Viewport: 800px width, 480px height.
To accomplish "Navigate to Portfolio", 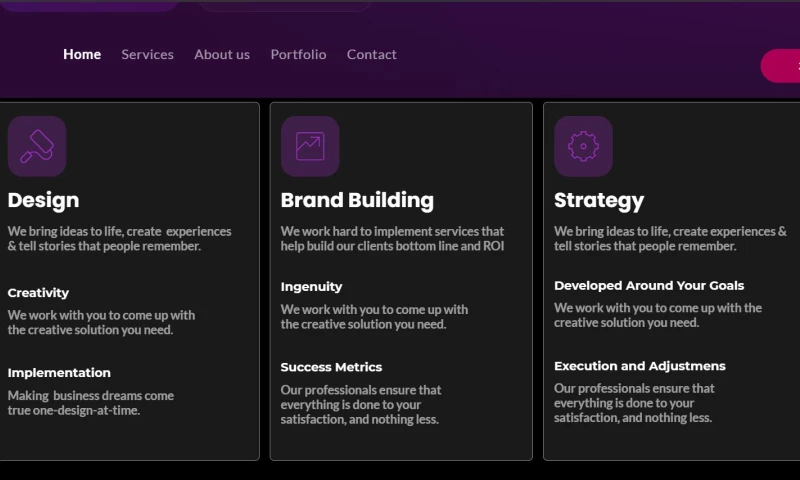I will tap(298, 54).
